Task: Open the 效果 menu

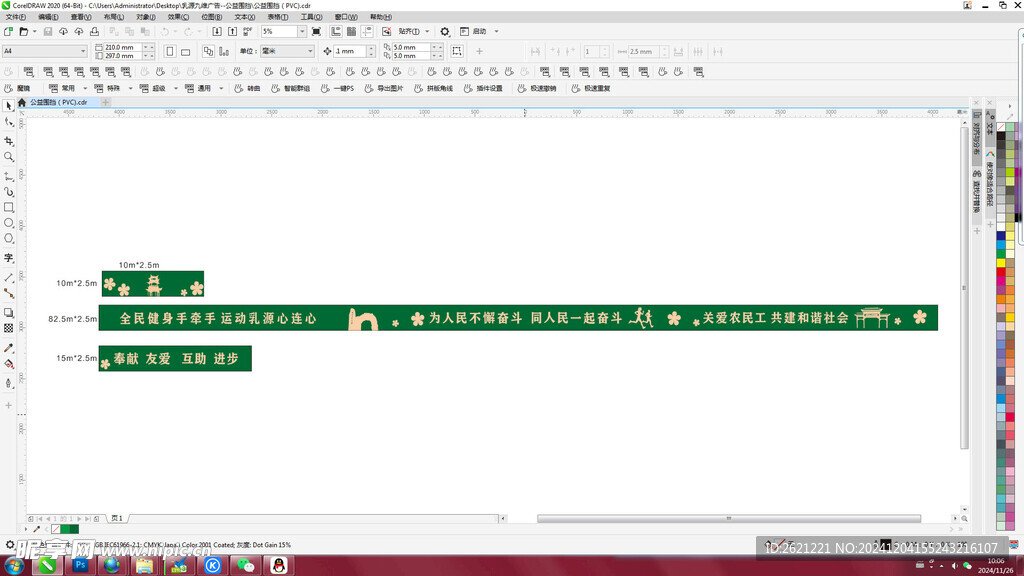Action: point(177,17)
